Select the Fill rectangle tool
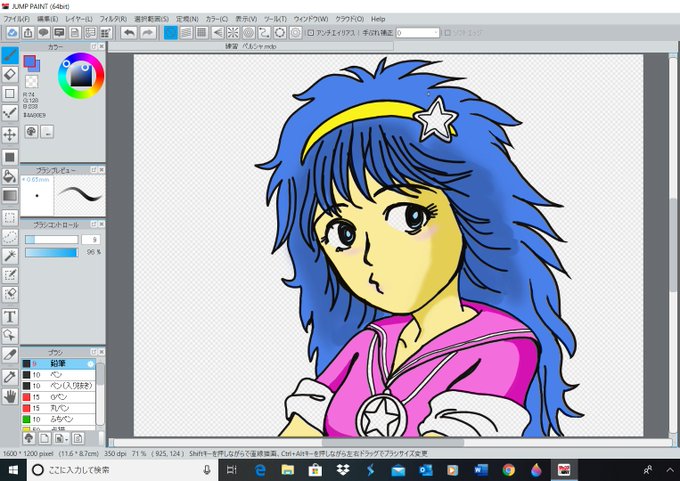The image size is (680, 481). (10, 157)
